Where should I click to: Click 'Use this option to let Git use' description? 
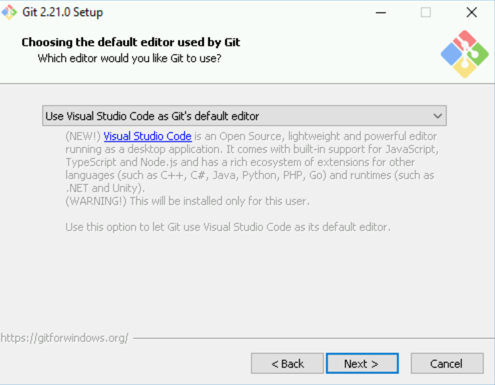click(x=228, y=227)
